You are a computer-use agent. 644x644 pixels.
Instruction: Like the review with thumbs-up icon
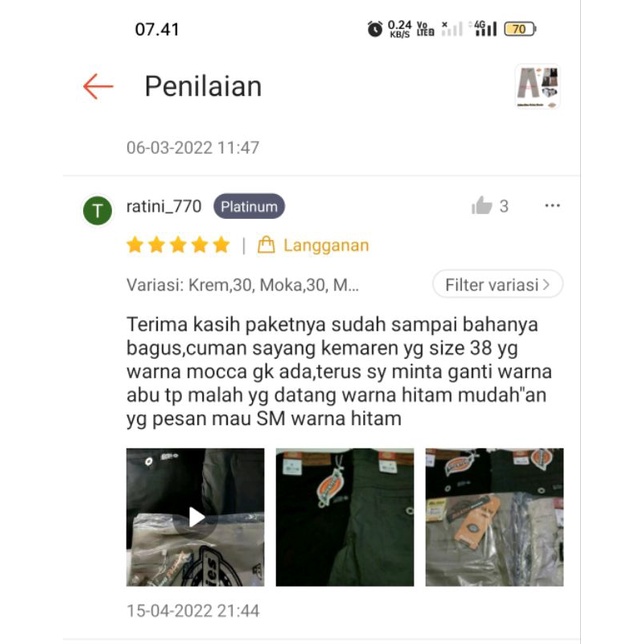[482, 205]
